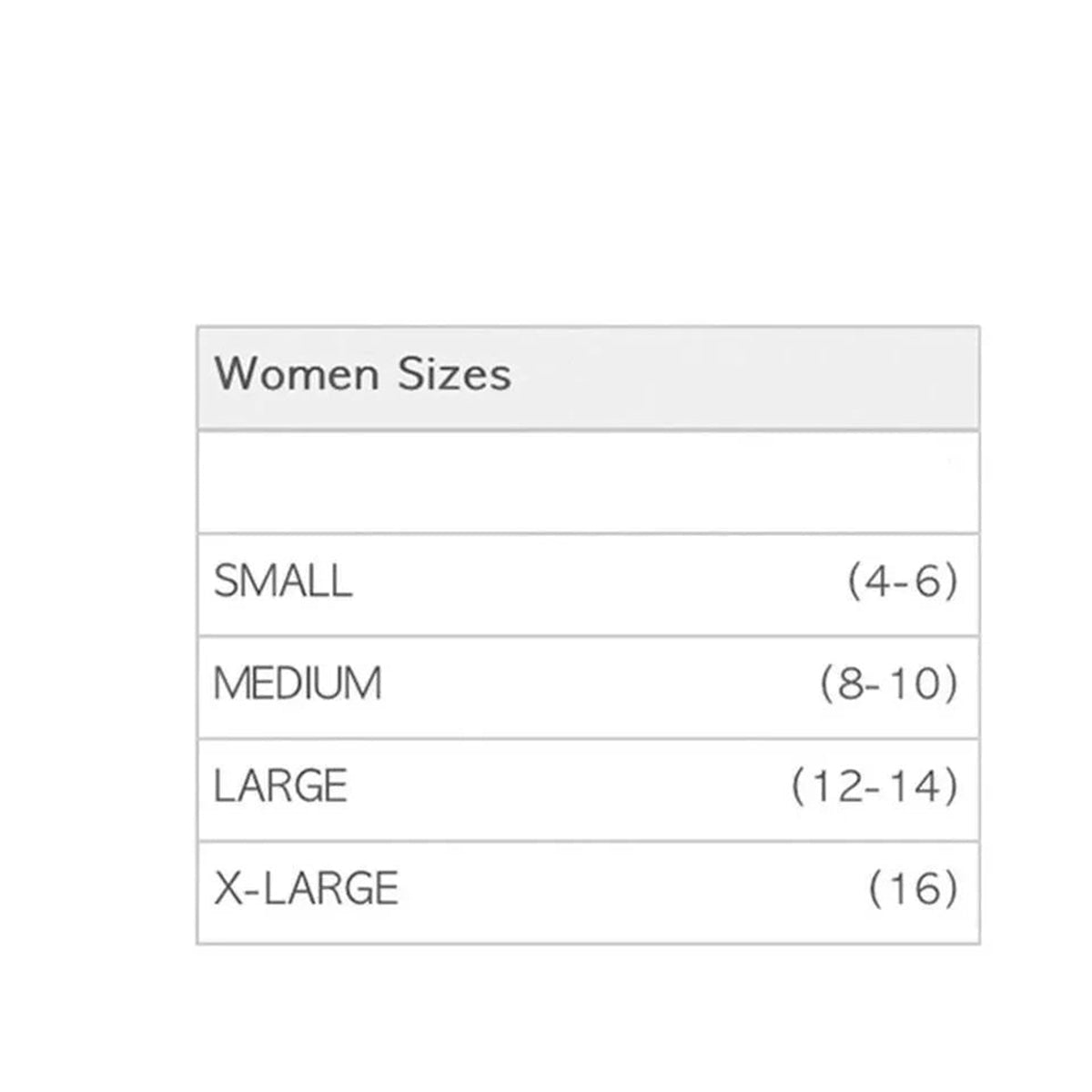1092x1092 pixels.
Task: Click the letter X in X-LARGE
Action: pos(228,888)
